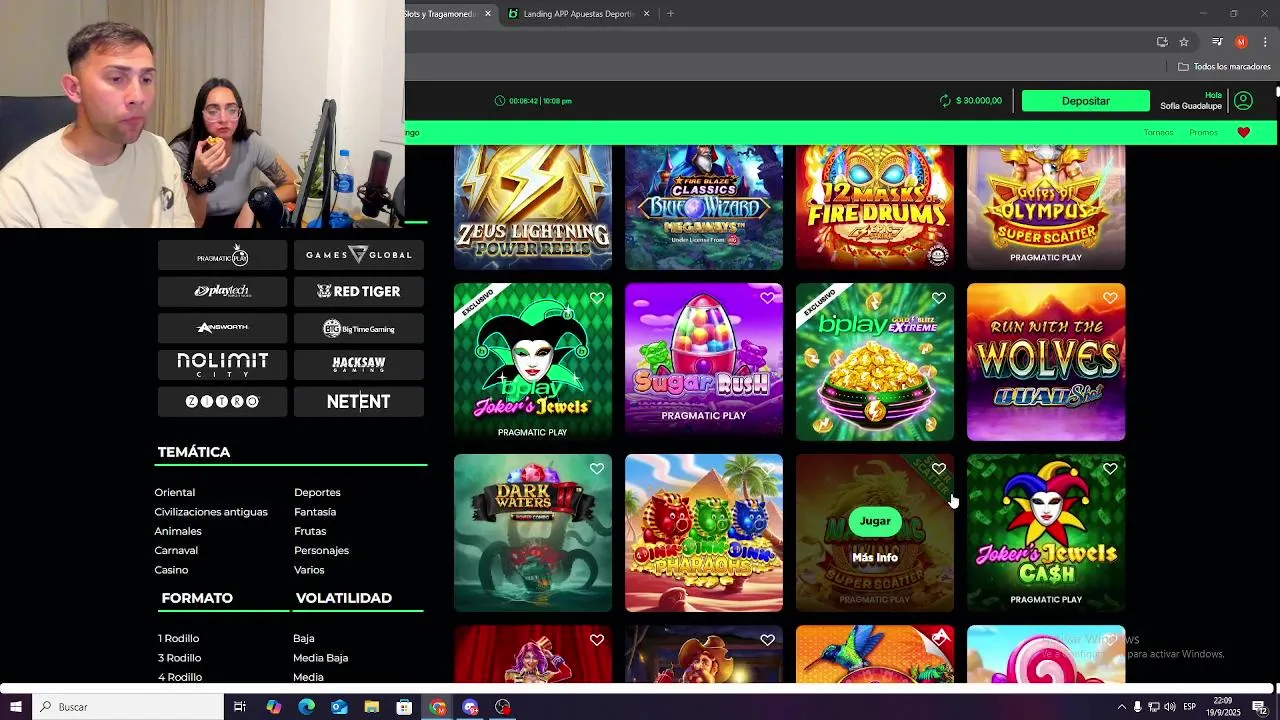This screenshot has height=720, width=1280.
Task: Close the Landing APP Apuestas tab
Action: click(x=646, y=14)
